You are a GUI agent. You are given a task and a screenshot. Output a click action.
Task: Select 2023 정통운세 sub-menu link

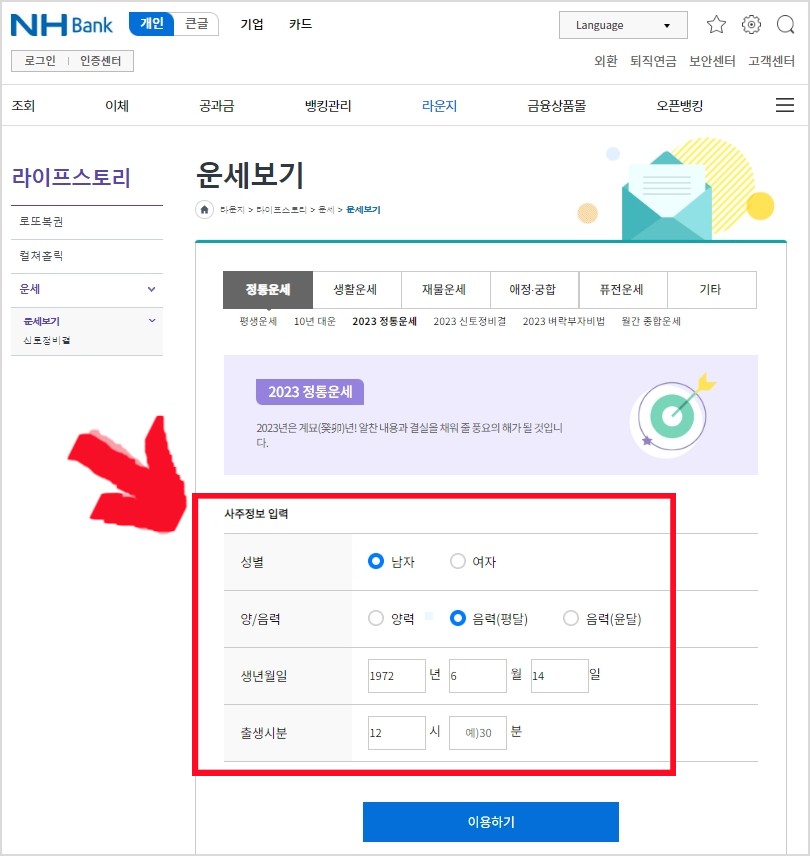click(384, 321)
